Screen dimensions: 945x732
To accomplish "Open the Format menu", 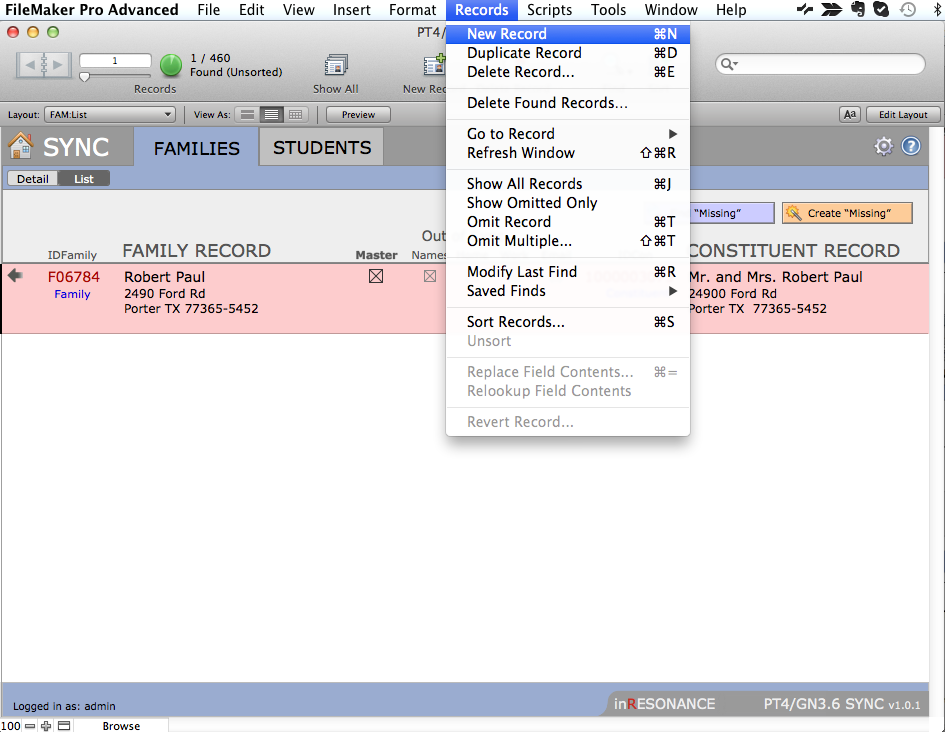I will tap(412, 10).
